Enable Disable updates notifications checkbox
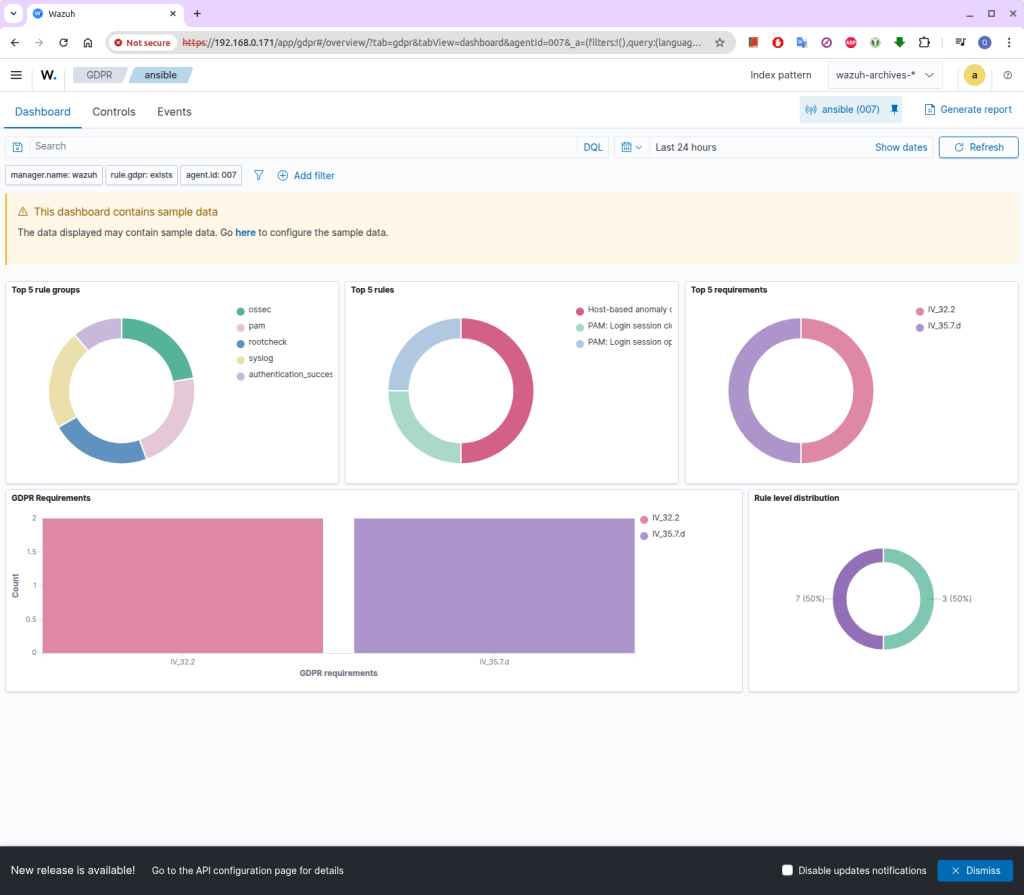Viewport: 1024px width, 895px height. coord(788,870)
